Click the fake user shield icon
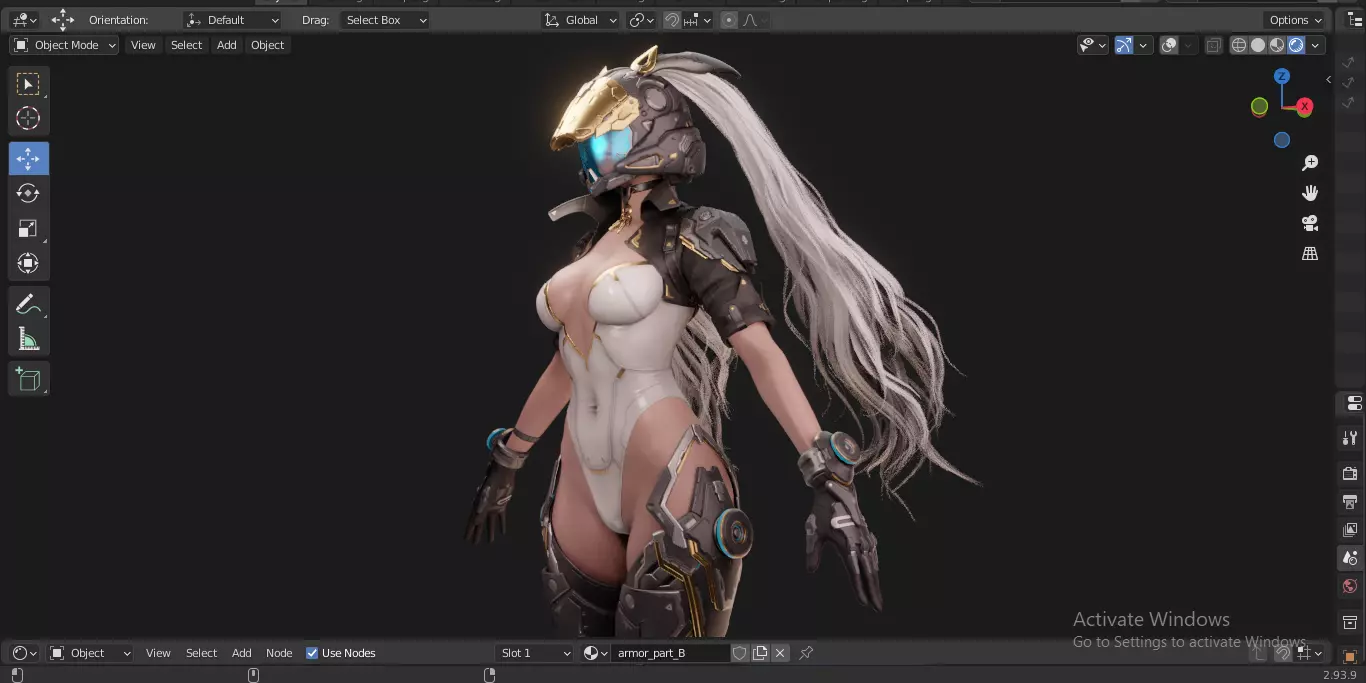The image size is (1366, 683). click(740, 653)
